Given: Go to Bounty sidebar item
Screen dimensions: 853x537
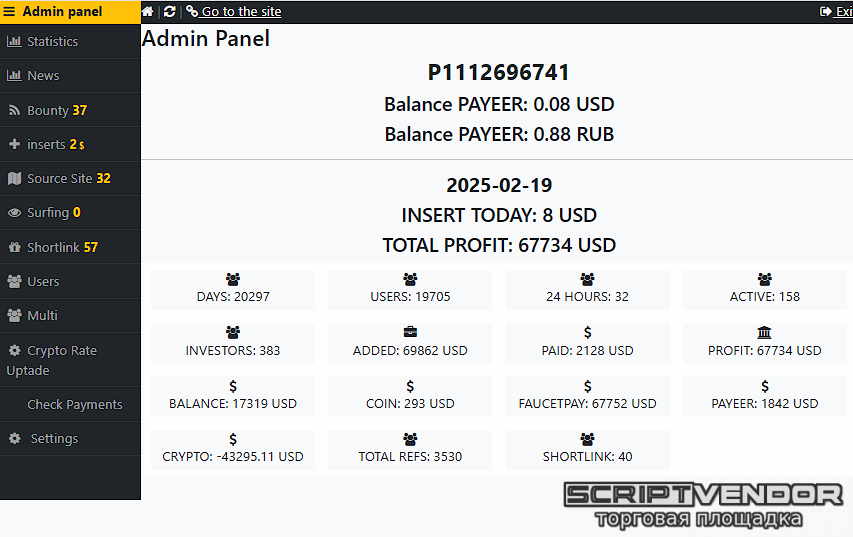Looking at the screenshot, I should coord(48,111).
